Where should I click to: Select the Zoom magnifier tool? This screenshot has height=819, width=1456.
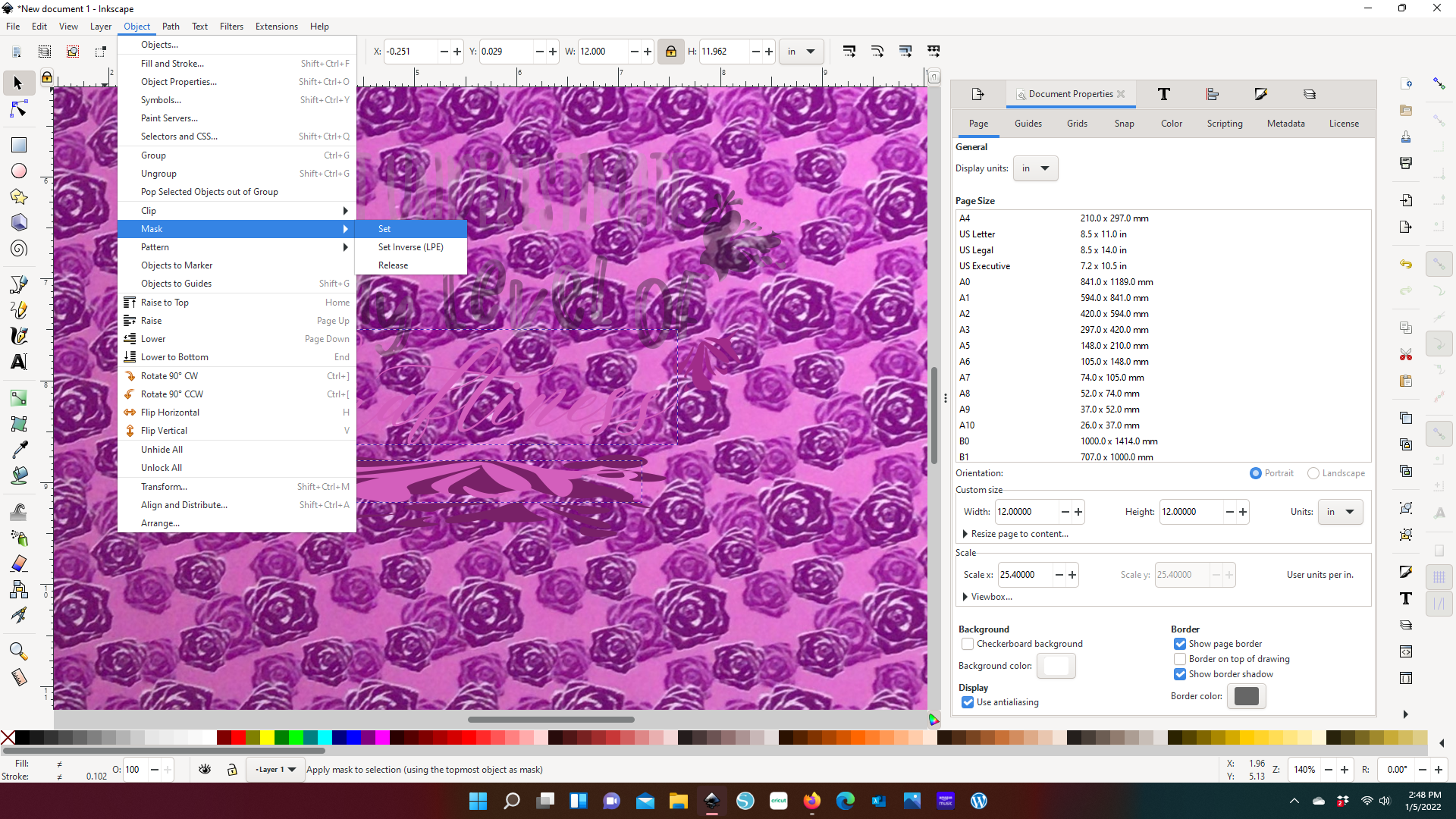[x=18, y=651]
